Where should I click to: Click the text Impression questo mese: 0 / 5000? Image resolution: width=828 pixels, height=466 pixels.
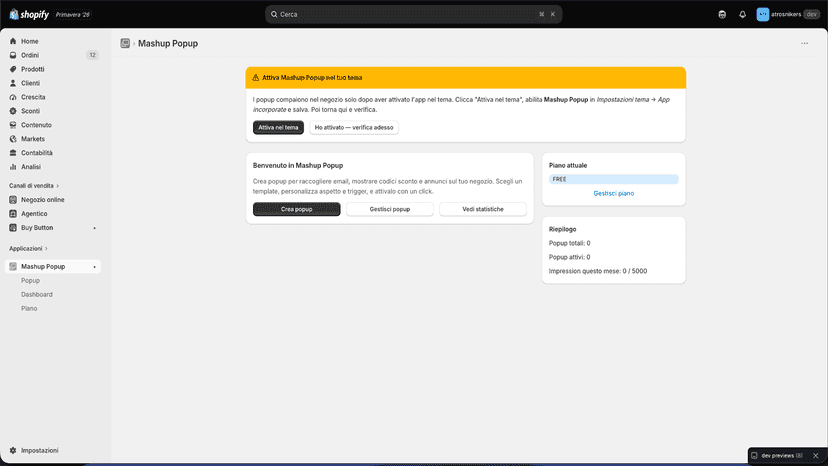[598, 271]
